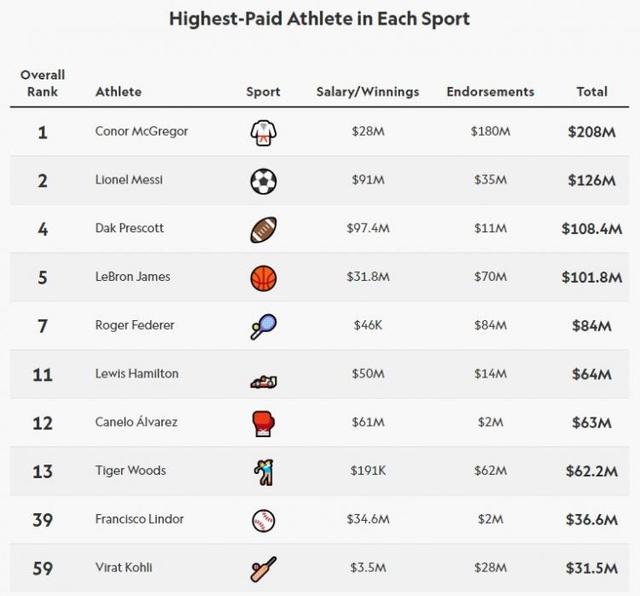Screen dimensions: 640x596
Task: Click the Overall Rank column header
Action: coord(43,83)
